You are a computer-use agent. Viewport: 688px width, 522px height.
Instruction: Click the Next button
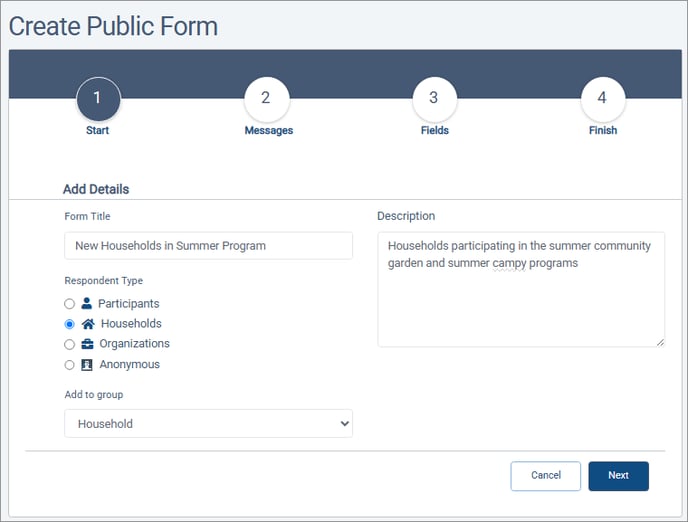618,476
